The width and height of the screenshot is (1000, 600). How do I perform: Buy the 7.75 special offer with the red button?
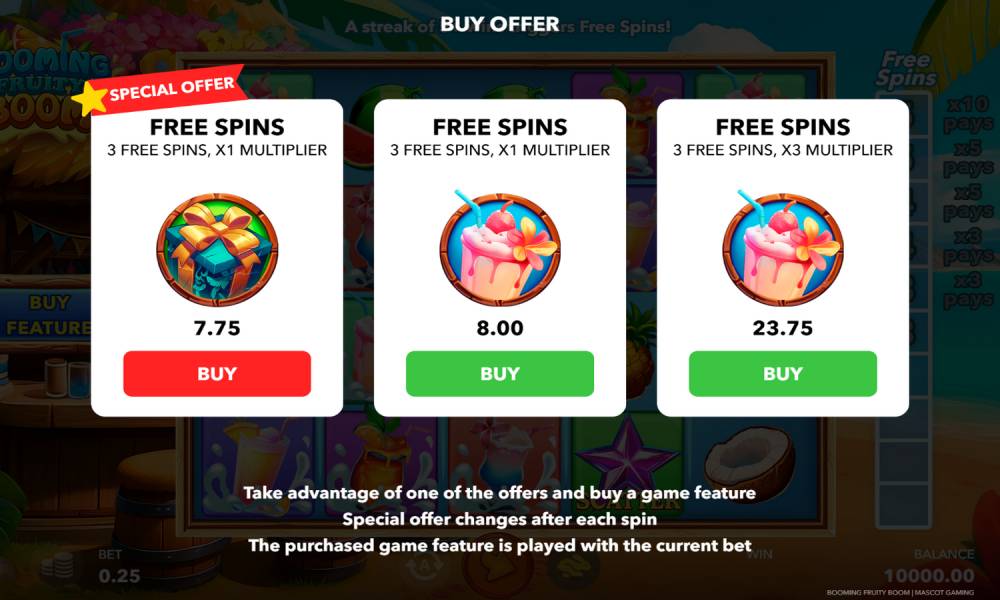217,374
